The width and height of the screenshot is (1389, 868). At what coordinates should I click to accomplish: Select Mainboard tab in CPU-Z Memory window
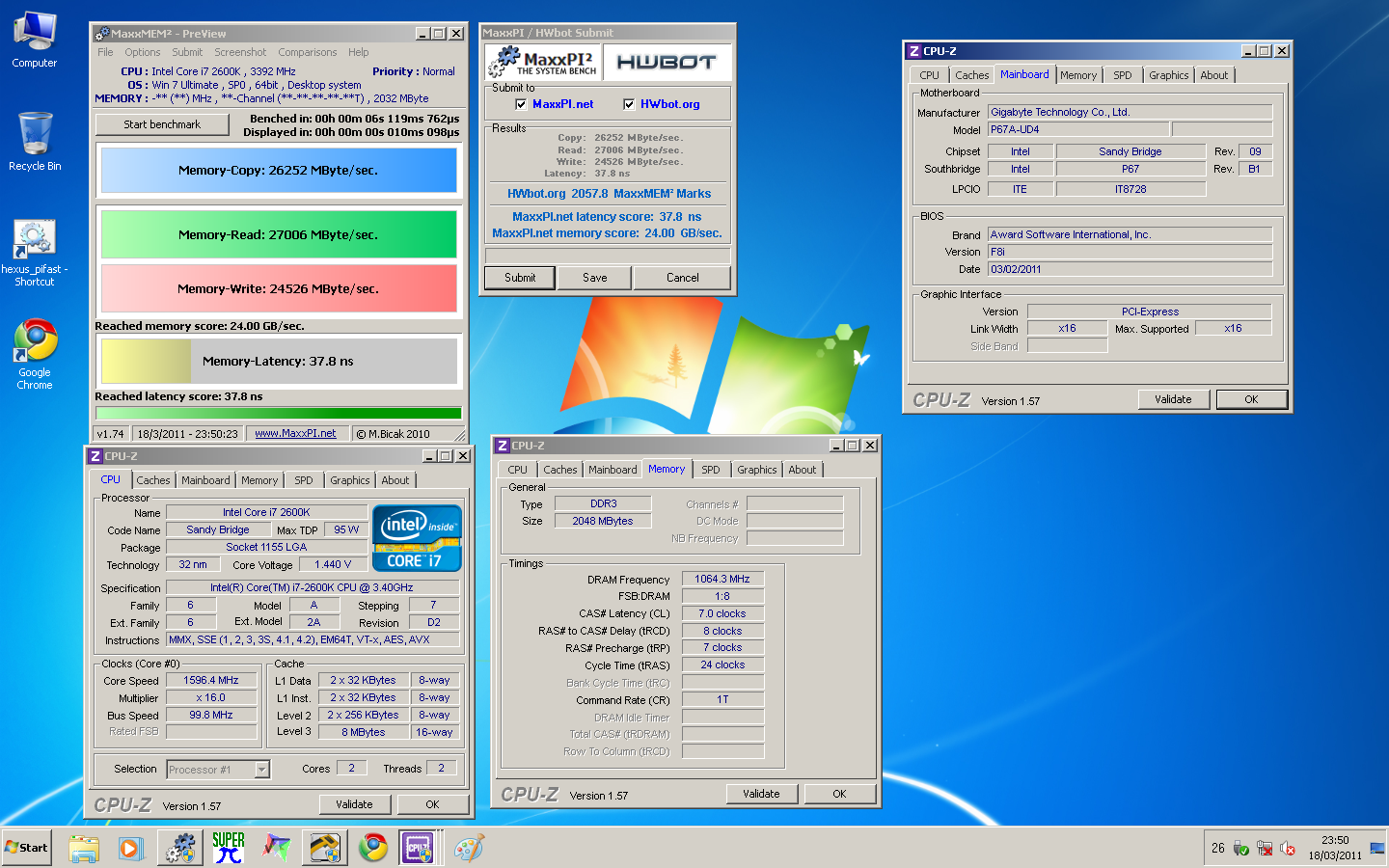click(x=613, y=470)
